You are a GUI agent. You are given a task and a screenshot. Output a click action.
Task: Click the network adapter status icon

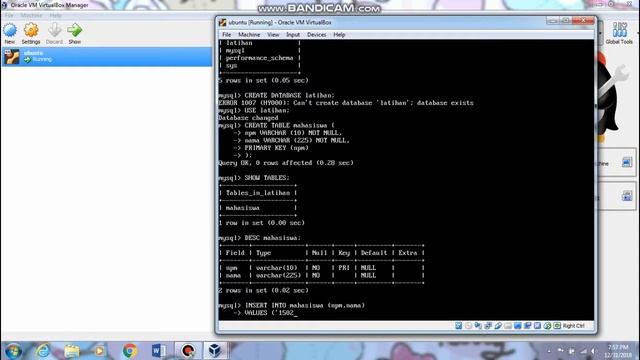pyautogui.click(x=488, y=326)
